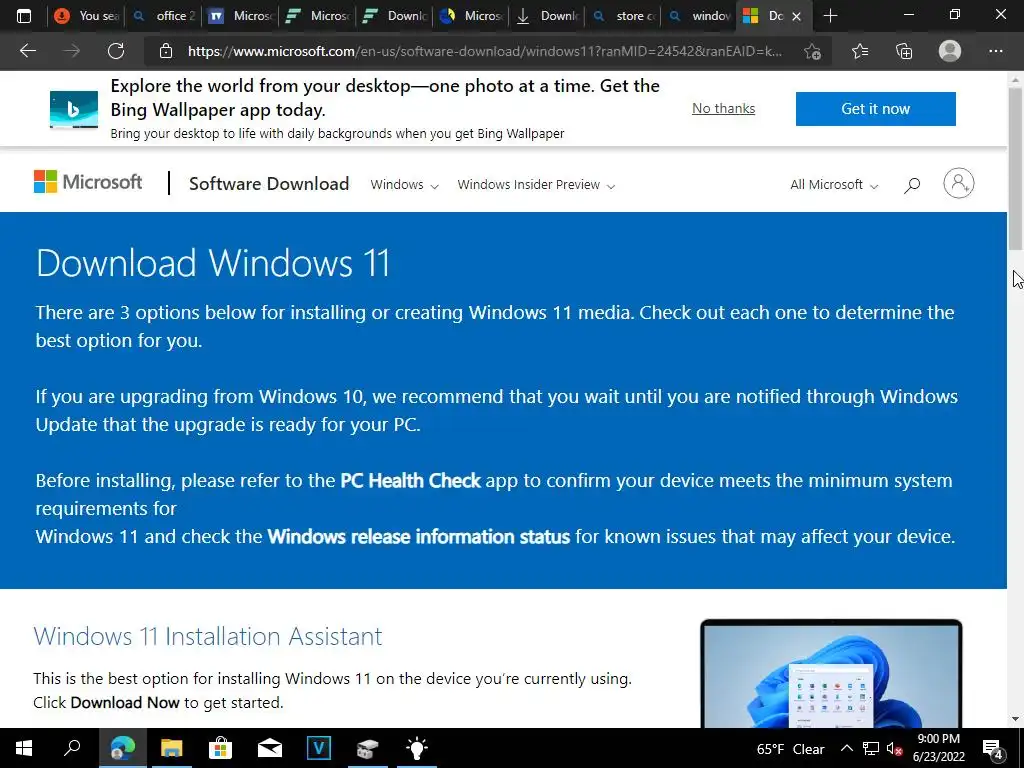1024x768 pixels.
Task: Click the Microsoft sign-in account icon
Action: [x=959, y=184]
